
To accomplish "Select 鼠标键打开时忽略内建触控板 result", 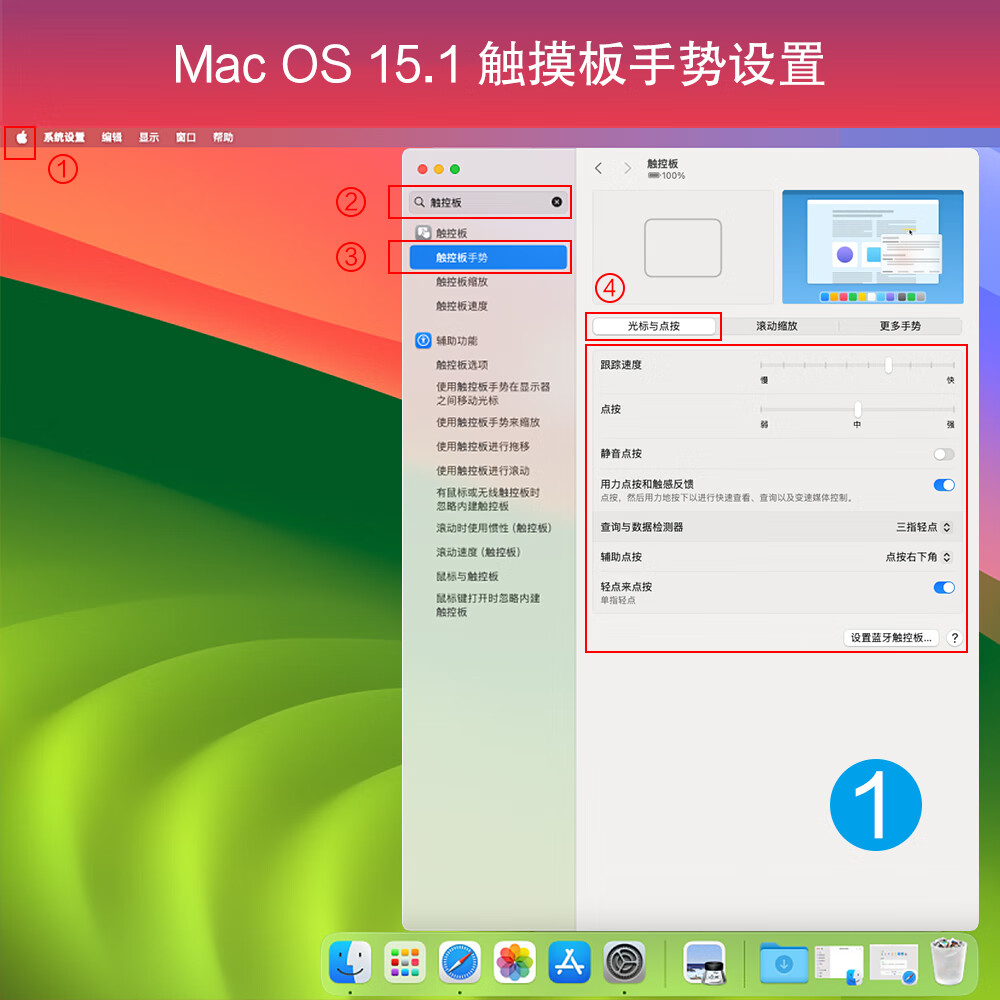I will [x=488, y=605].
